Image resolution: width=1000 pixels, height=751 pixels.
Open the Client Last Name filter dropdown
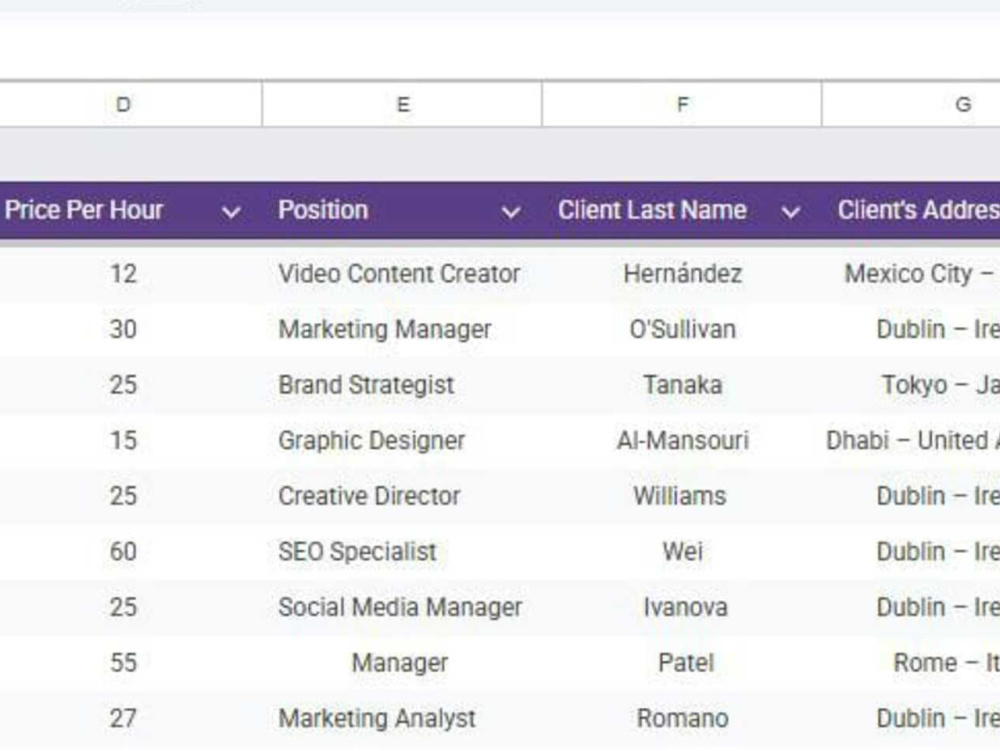(x=791, y=212)
